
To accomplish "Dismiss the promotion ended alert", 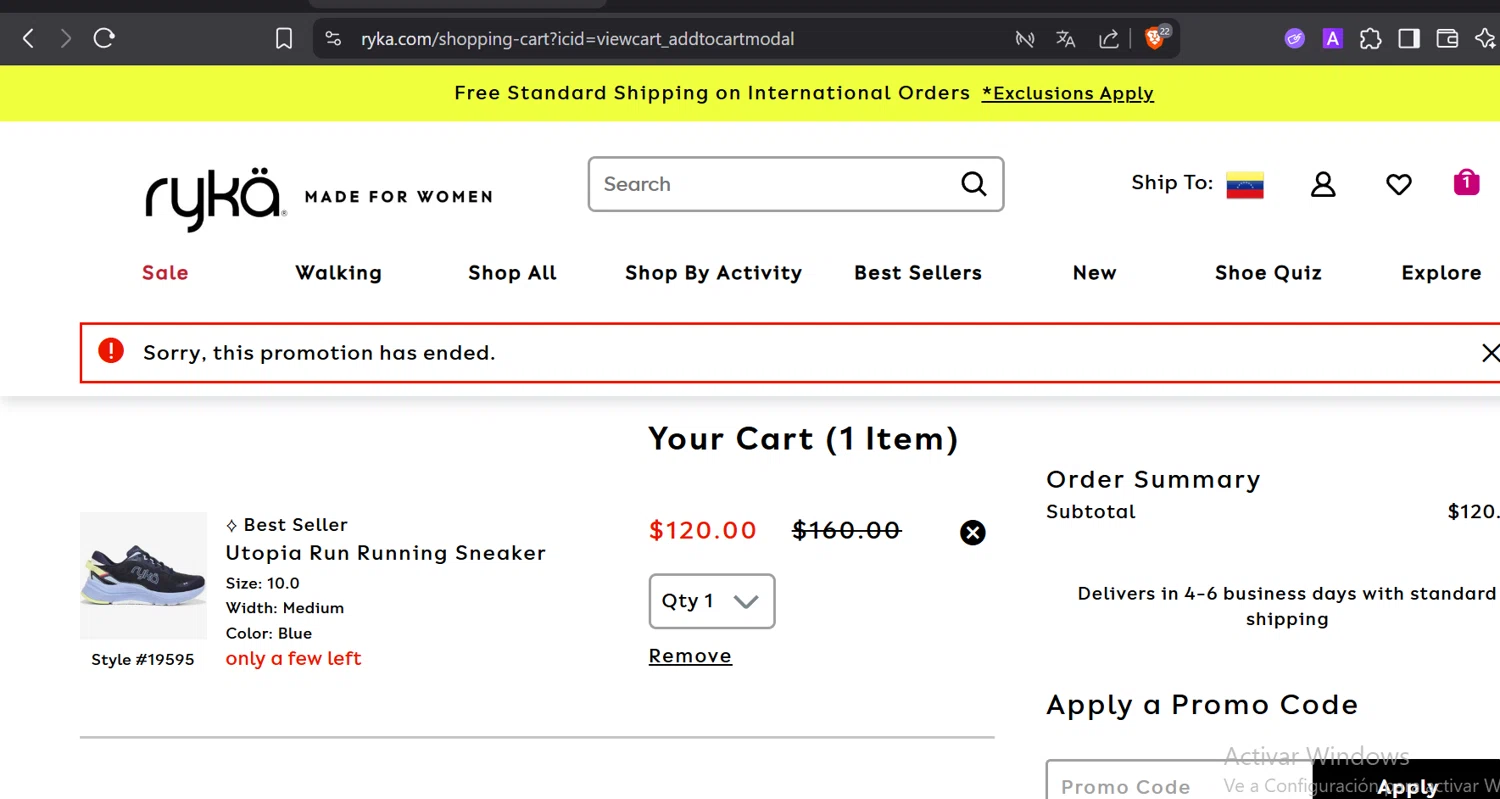I will click(x=1490, y=352).
